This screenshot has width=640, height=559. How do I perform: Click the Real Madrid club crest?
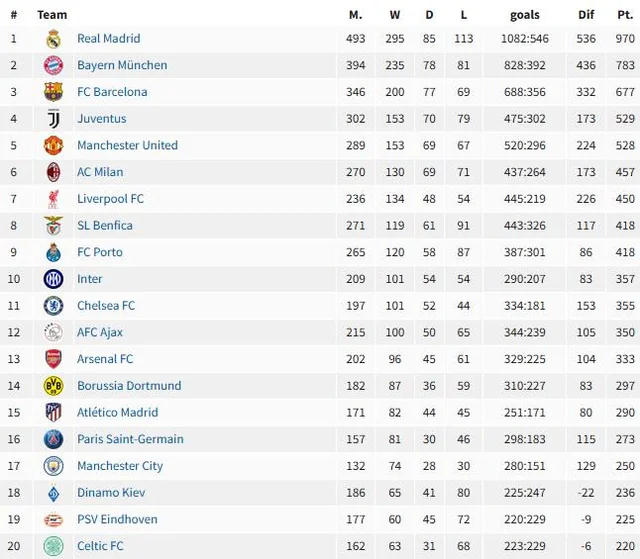pos(53,39)
